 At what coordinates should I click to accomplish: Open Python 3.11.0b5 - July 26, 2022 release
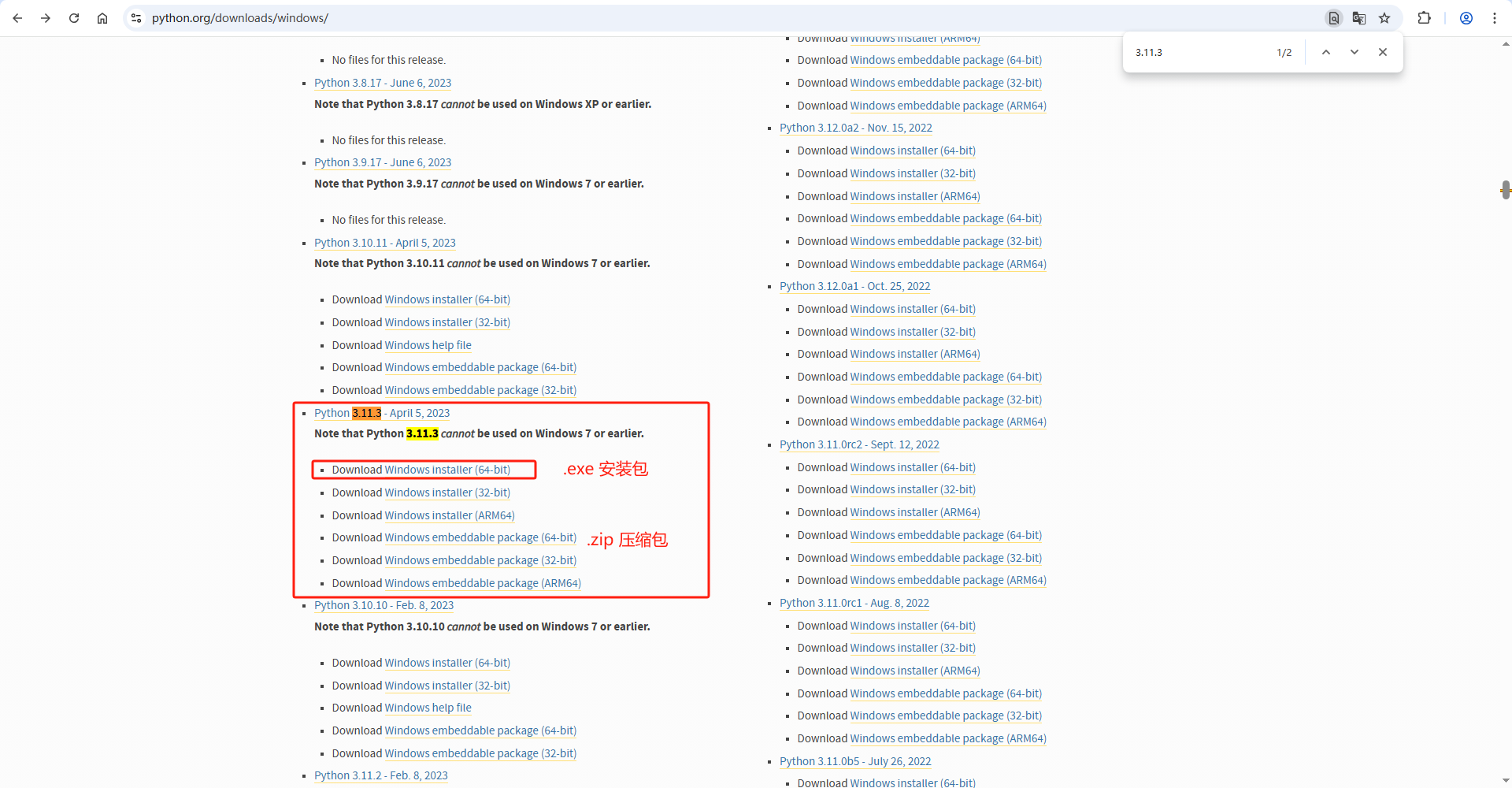(855, 761)
